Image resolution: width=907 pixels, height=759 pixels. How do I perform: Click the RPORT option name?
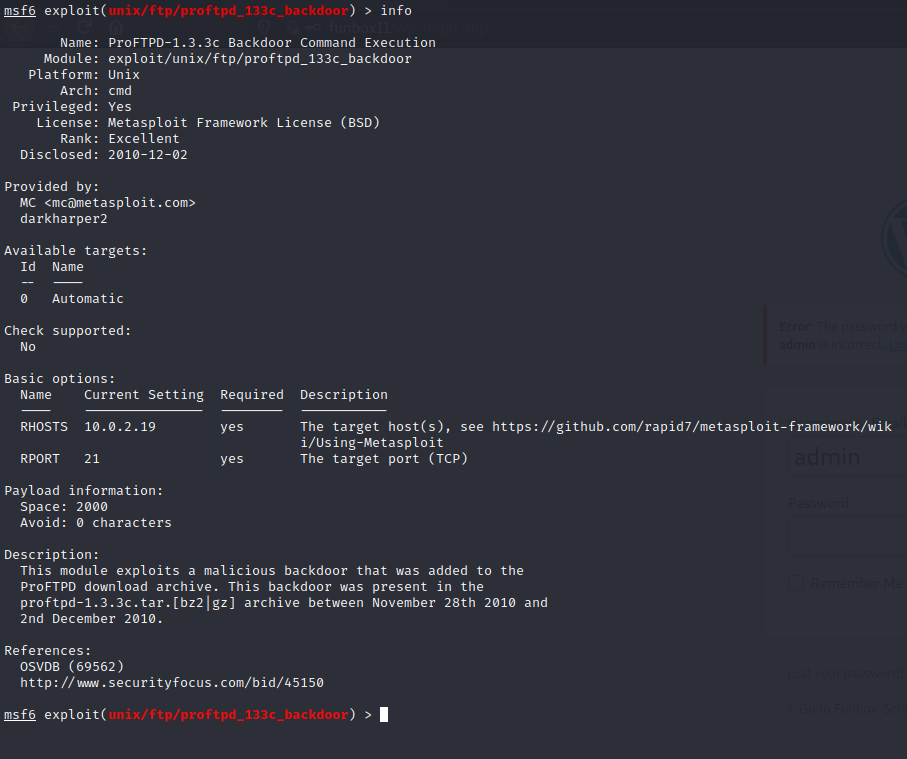tap(40, 459)
